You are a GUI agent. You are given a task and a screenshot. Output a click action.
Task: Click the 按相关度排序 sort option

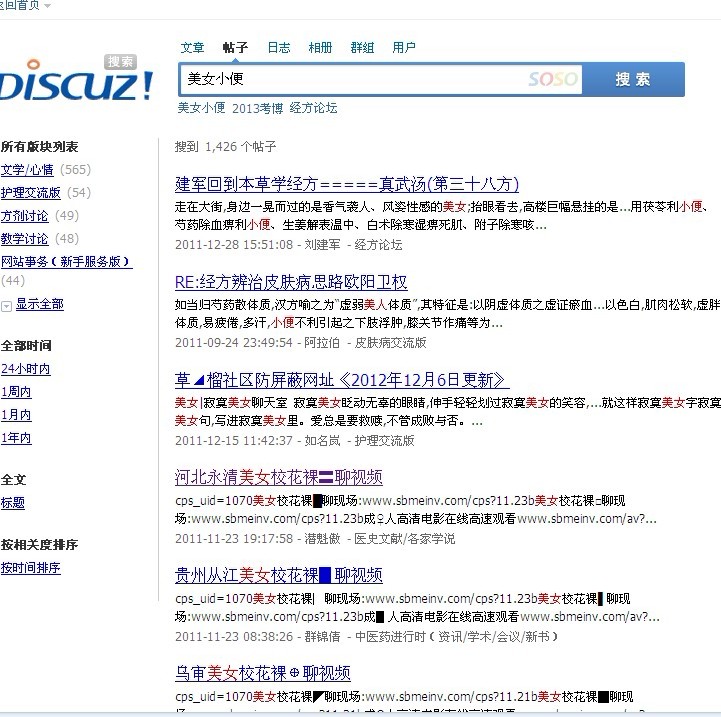(40, 545)
